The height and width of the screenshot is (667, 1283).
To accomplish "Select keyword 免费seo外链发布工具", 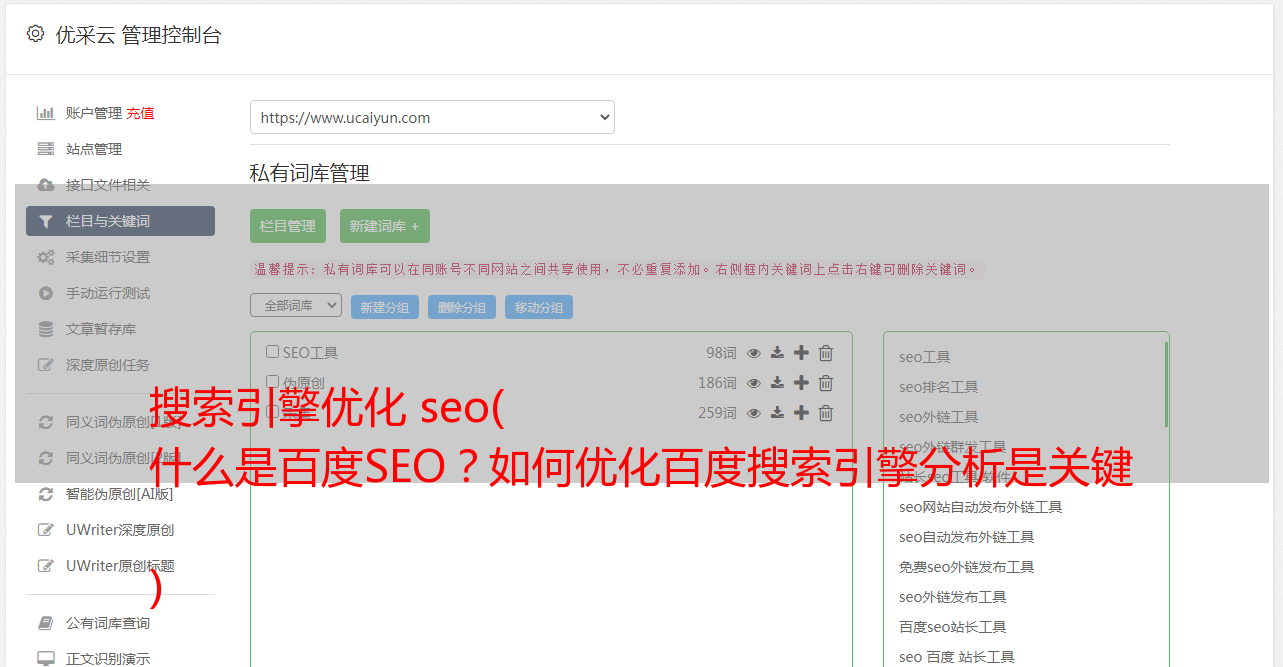I will pos(967,567).
